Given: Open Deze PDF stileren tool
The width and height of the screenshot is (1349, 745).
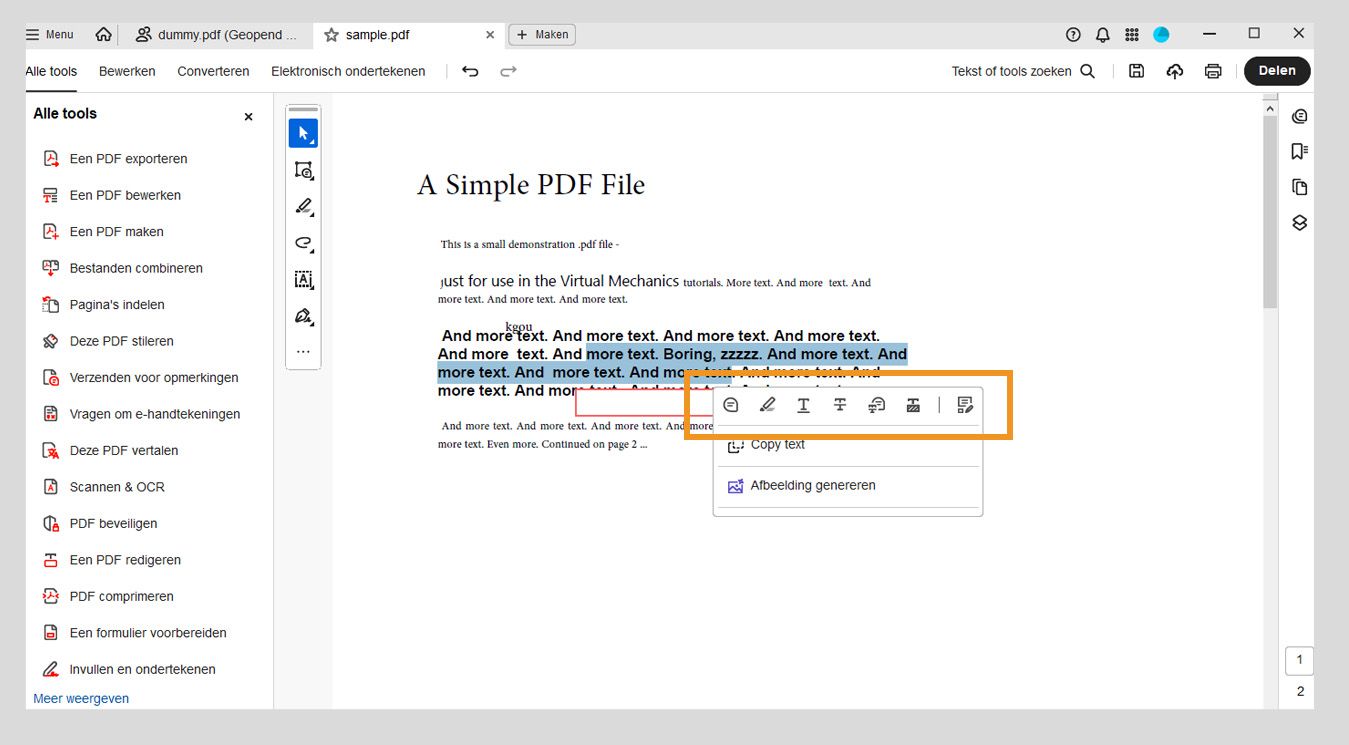Looking at the screenshot, I should tap(120, 341).
